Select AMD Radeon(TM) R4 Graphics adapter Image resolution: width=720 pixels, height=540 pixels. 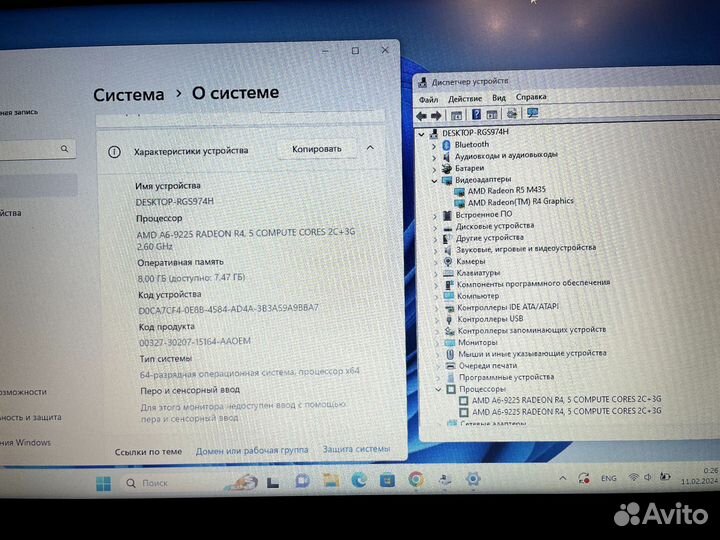[520, 202]
